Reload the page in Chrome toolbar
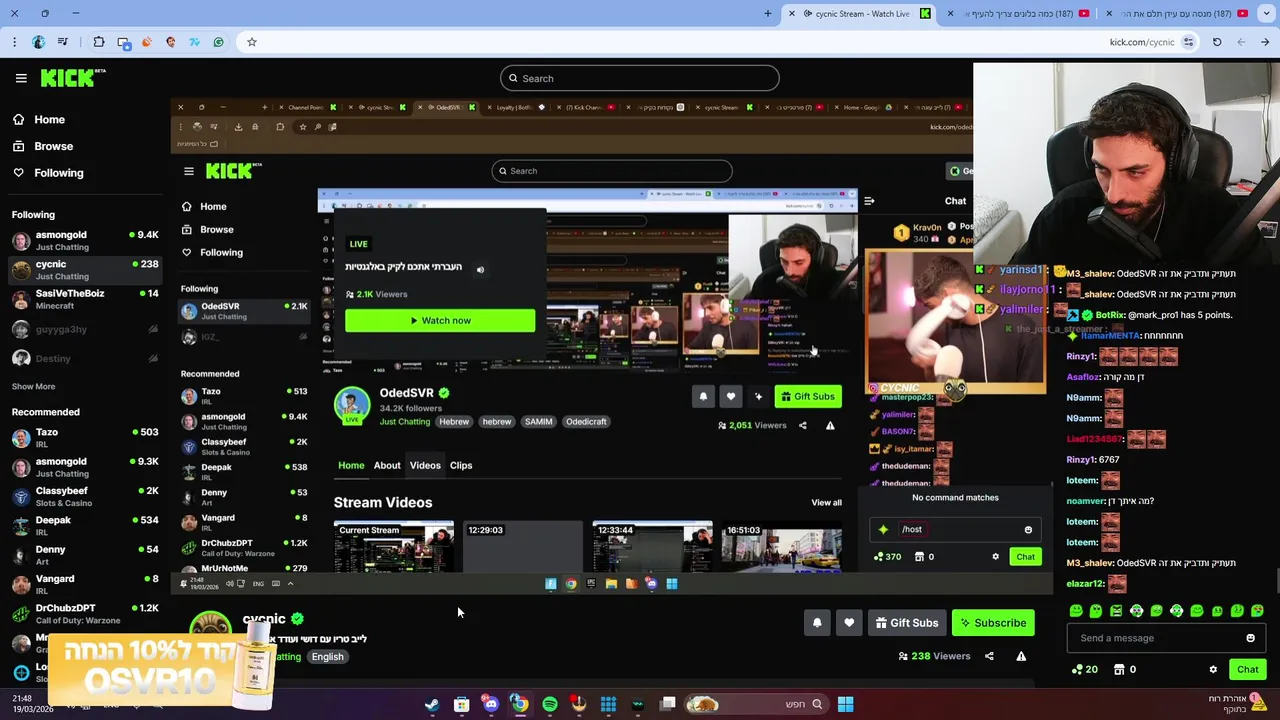The width and height of the screenshot is (1280, 720). coord(1217,42)
